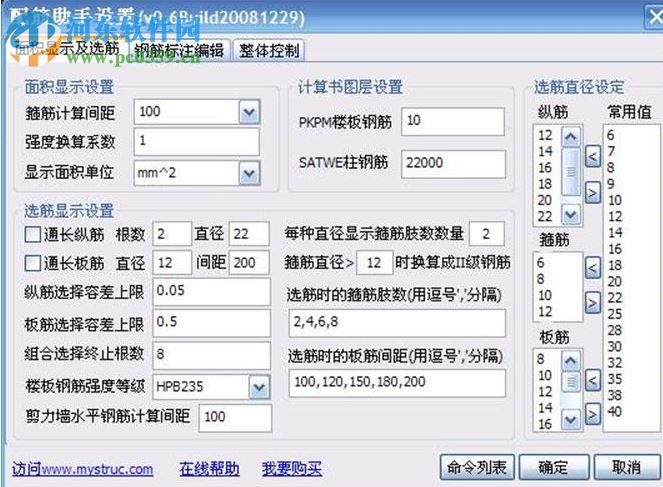Click the PKPM楼板钢筋 input field
The height and width of the screenshot is (487, 663).
click(453, 121)
